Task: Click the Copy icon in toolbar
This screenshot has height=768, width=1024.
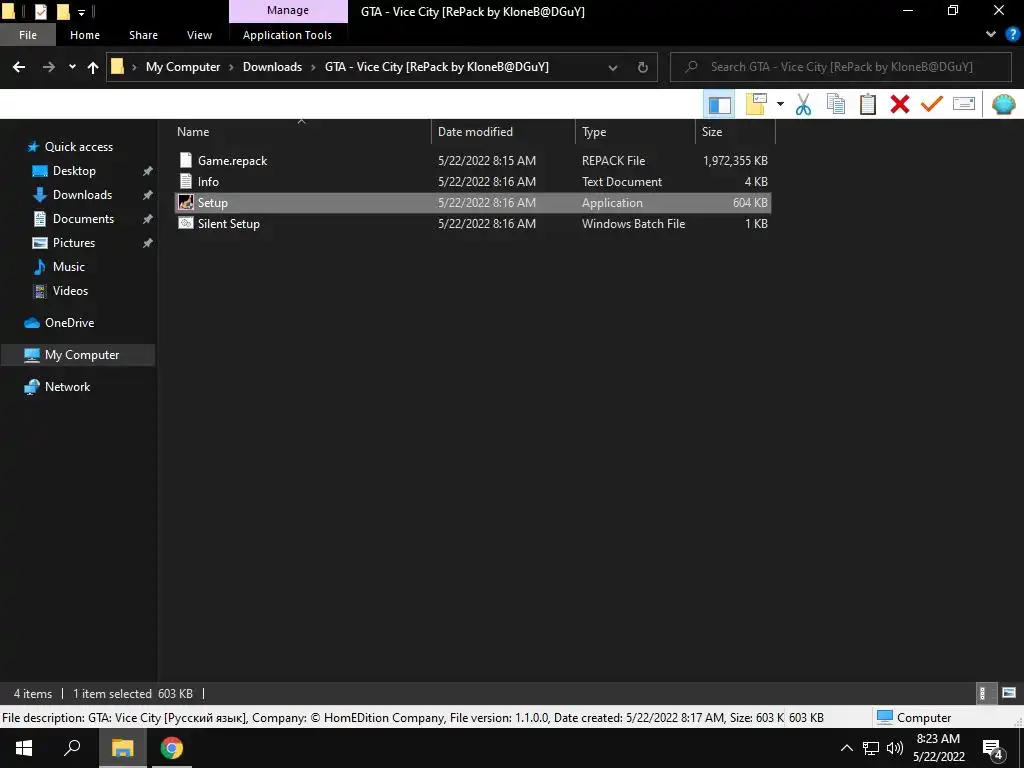Action: [x=835, y=104]
